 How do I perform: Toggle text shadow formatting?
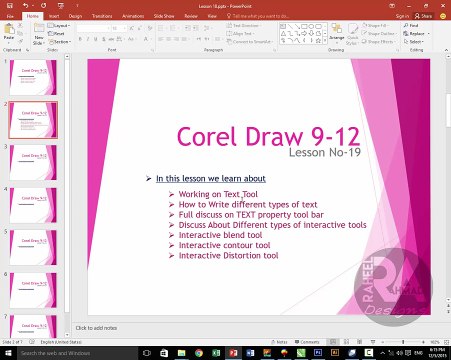pyautogui.click(x=103, y=39)
